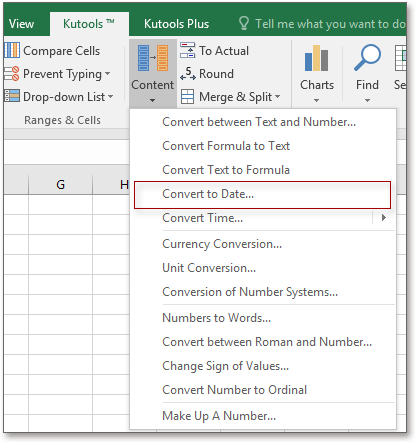Select column G header
The height and width of the screenshot is (443, 416).
[x=60, y=184]
